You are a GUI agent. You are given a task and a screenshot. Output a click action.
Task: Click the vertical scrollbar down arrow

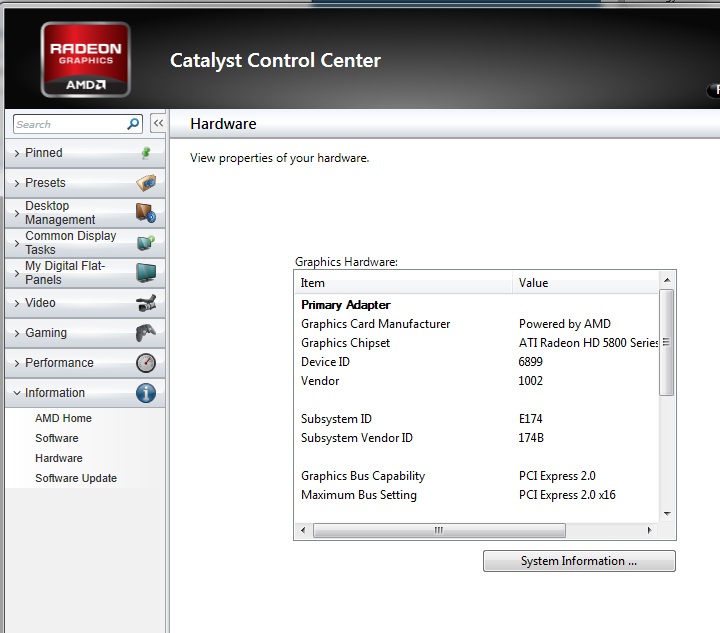(x=667, y=514)
